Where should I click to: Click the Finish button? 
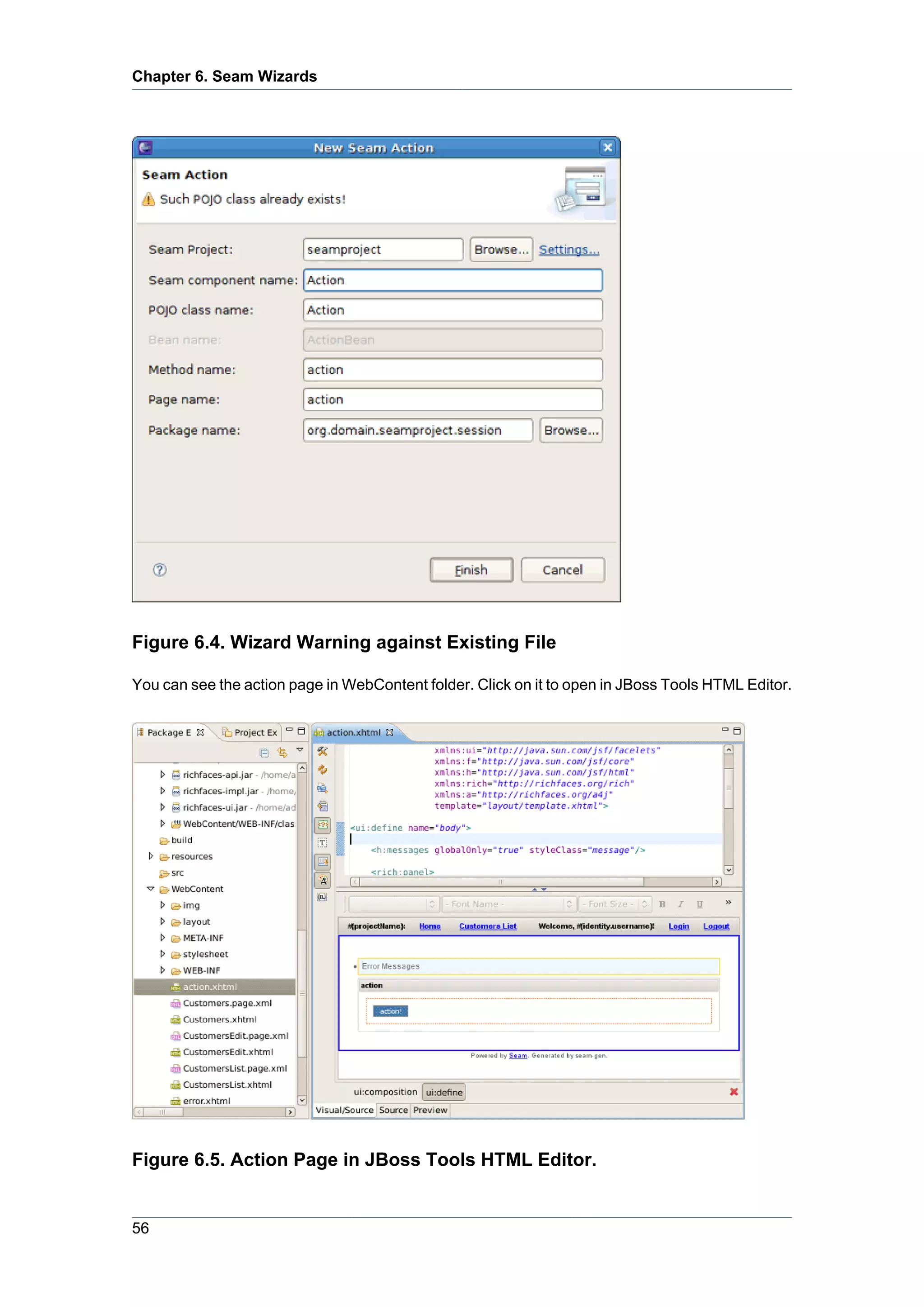click(x=471, y=570)
